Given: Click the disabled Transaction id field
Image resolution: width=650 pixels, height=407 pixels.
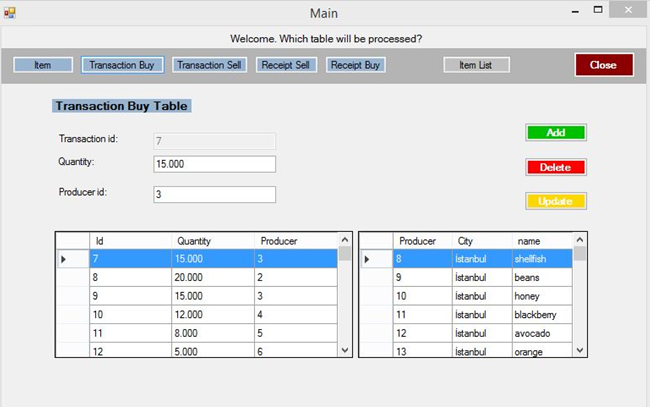Looking at the screenshot, I should pyautogui.click(x=214, y=141).
